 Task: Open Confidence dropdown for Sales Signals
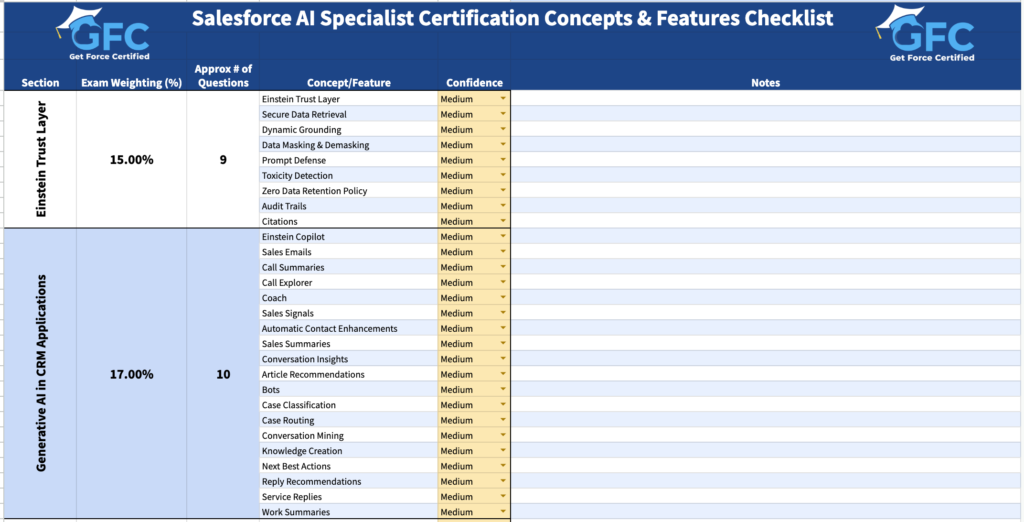click(503, 313)
